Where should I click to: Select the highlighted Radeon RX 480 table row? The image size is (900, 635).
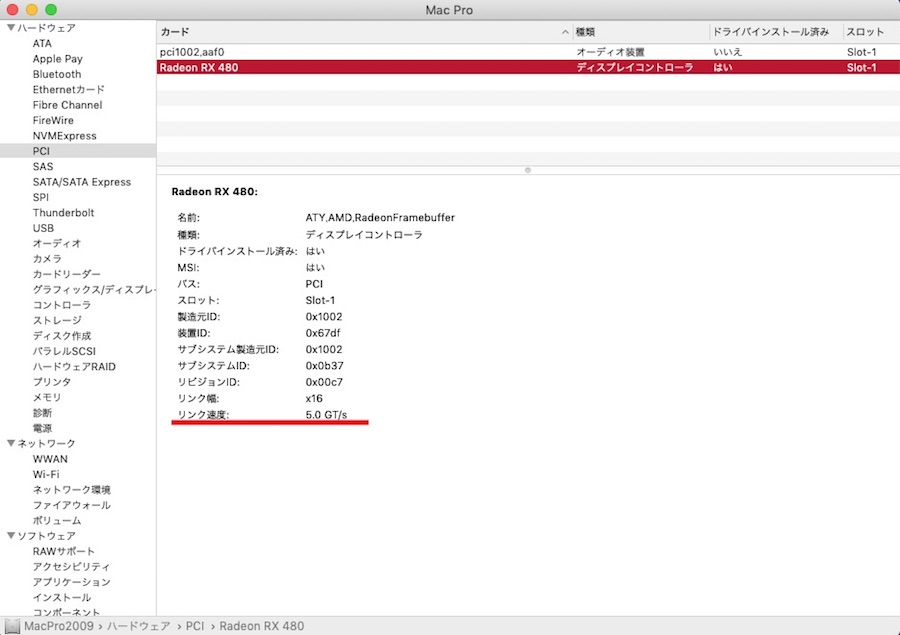(x=528, y=68)
